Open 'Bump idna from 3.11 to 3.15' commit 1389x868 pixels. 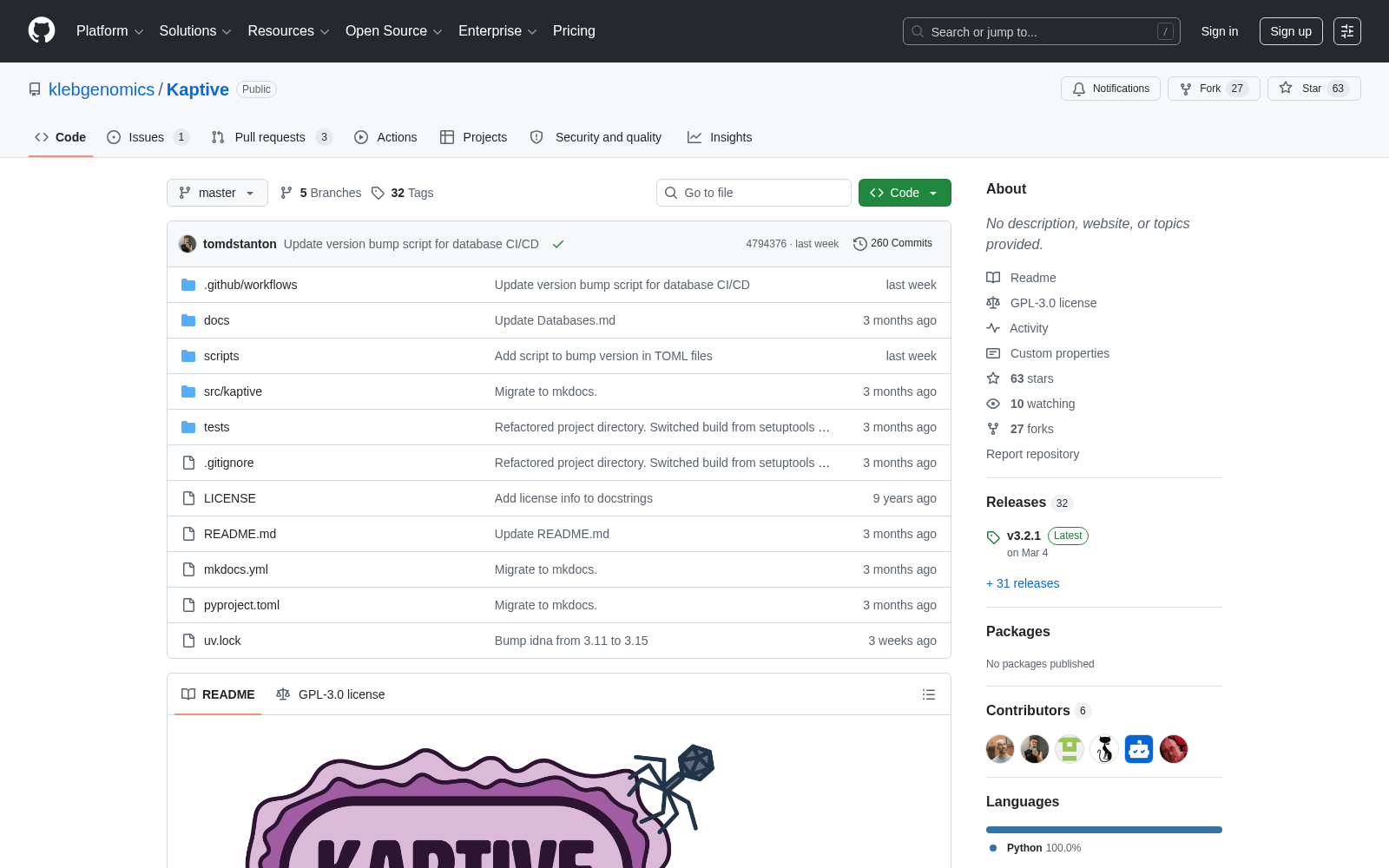pyautogui.click(x=571, y=641)
